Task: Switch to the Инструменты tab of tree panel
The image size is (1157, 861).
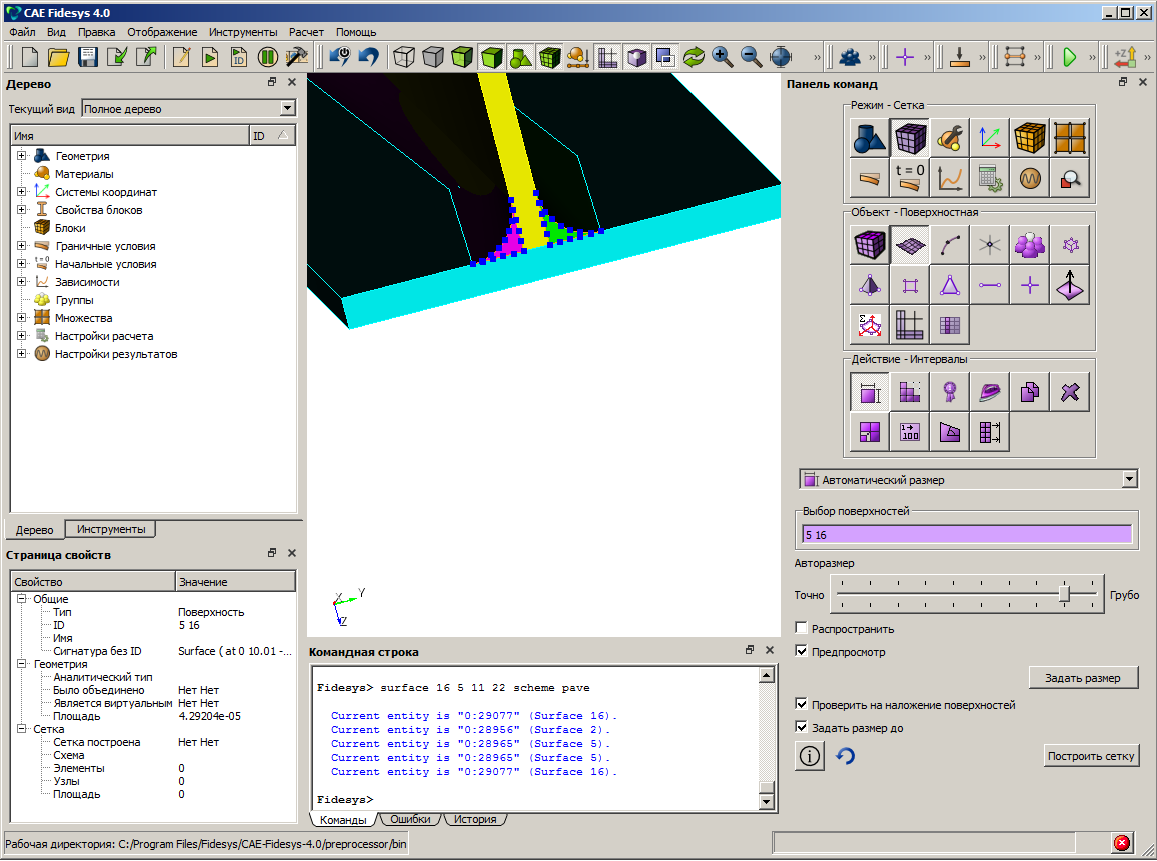Action: [111, 529]
